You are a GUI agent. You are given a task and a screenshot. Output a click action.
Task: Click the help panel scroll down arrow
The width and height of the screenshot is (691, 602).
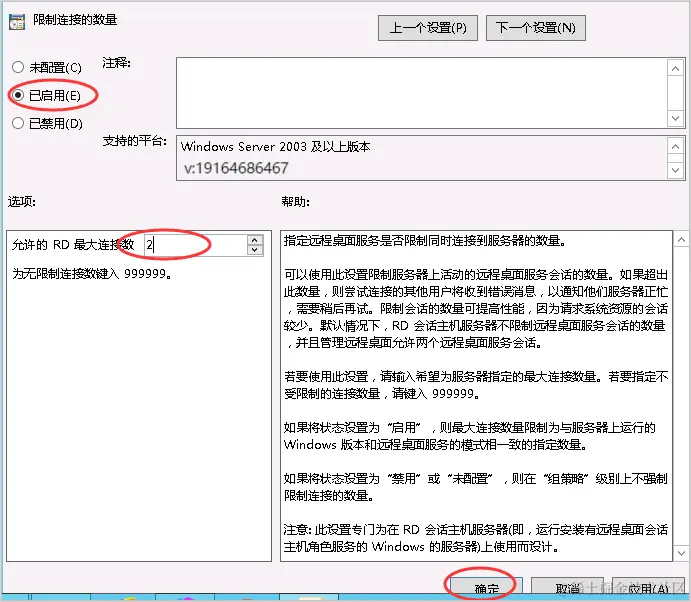tap(681, 553)
